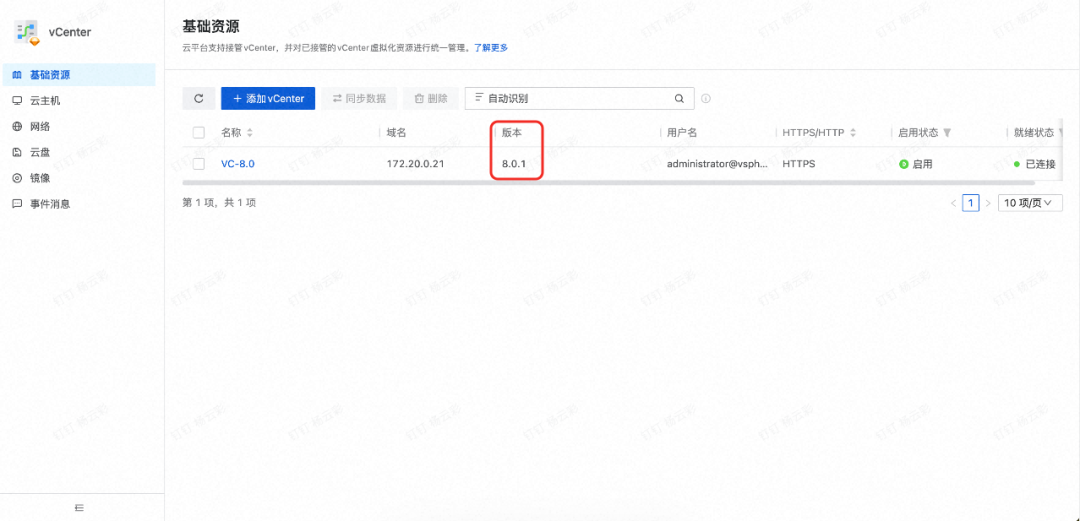
Task: Collapse the sidebar with the bottom toggle icon
Action: [79, 508]
